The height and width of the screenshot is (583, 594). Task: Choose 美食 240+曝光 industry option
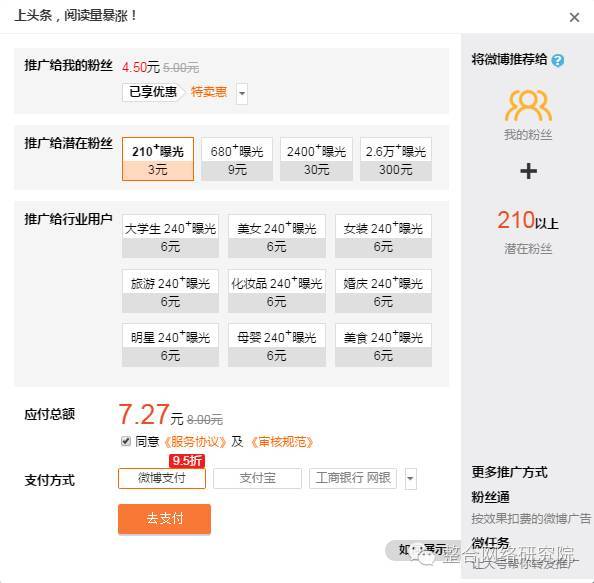(383, 345)
